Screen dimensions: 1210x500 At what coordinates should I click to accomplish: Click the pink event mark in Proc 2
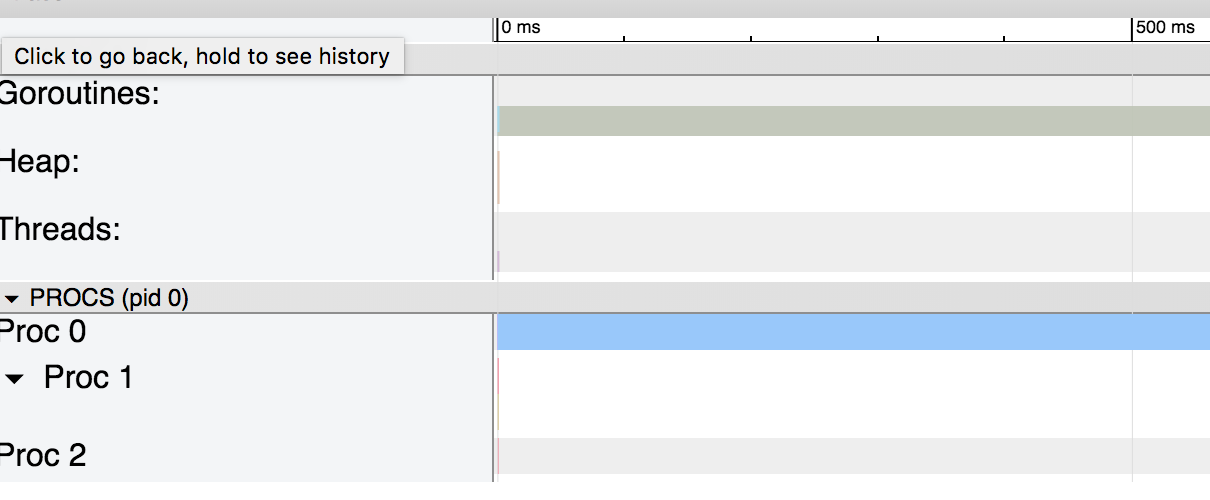(498, 456)
